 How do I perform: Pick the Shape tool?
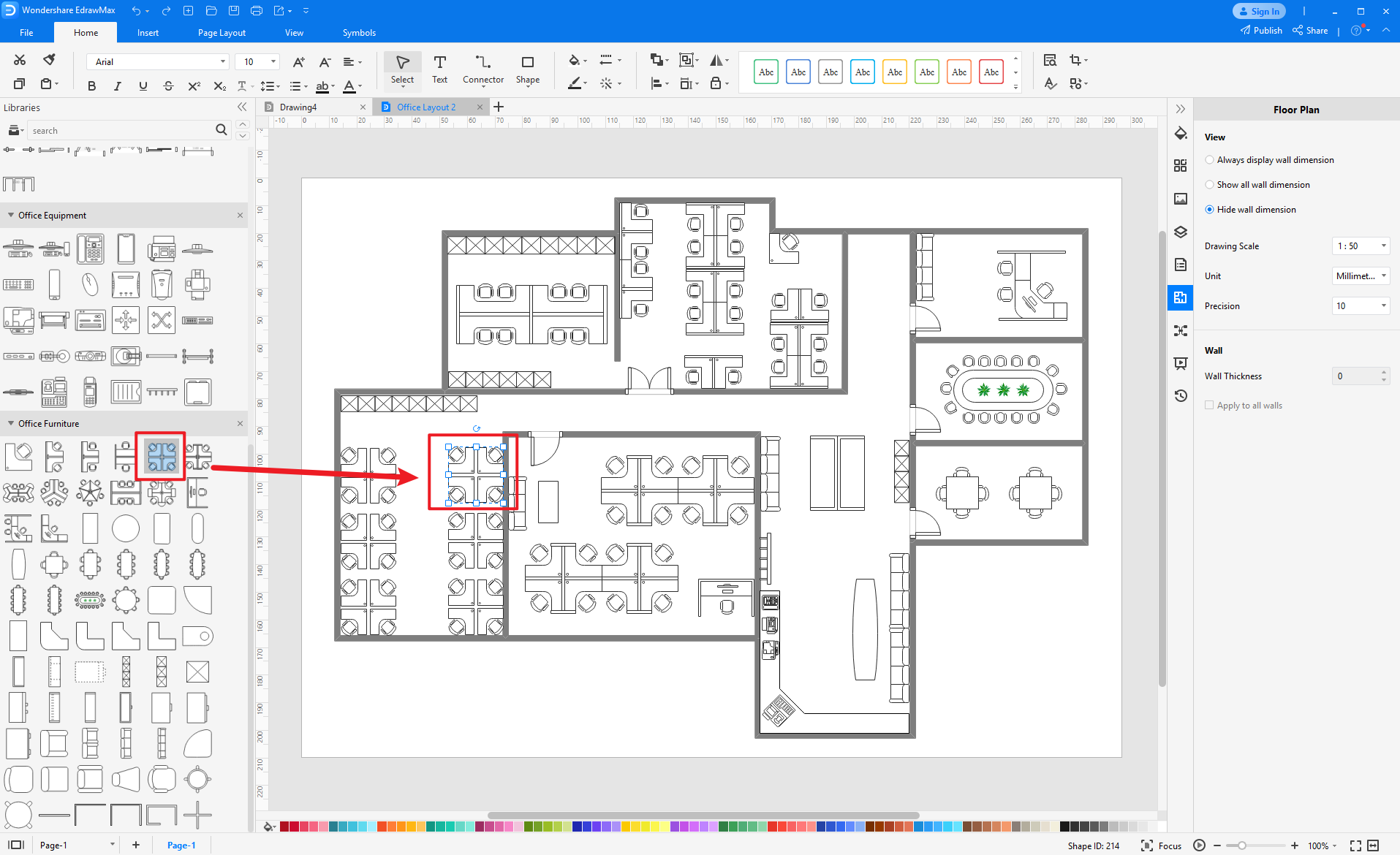pos(527,69)
